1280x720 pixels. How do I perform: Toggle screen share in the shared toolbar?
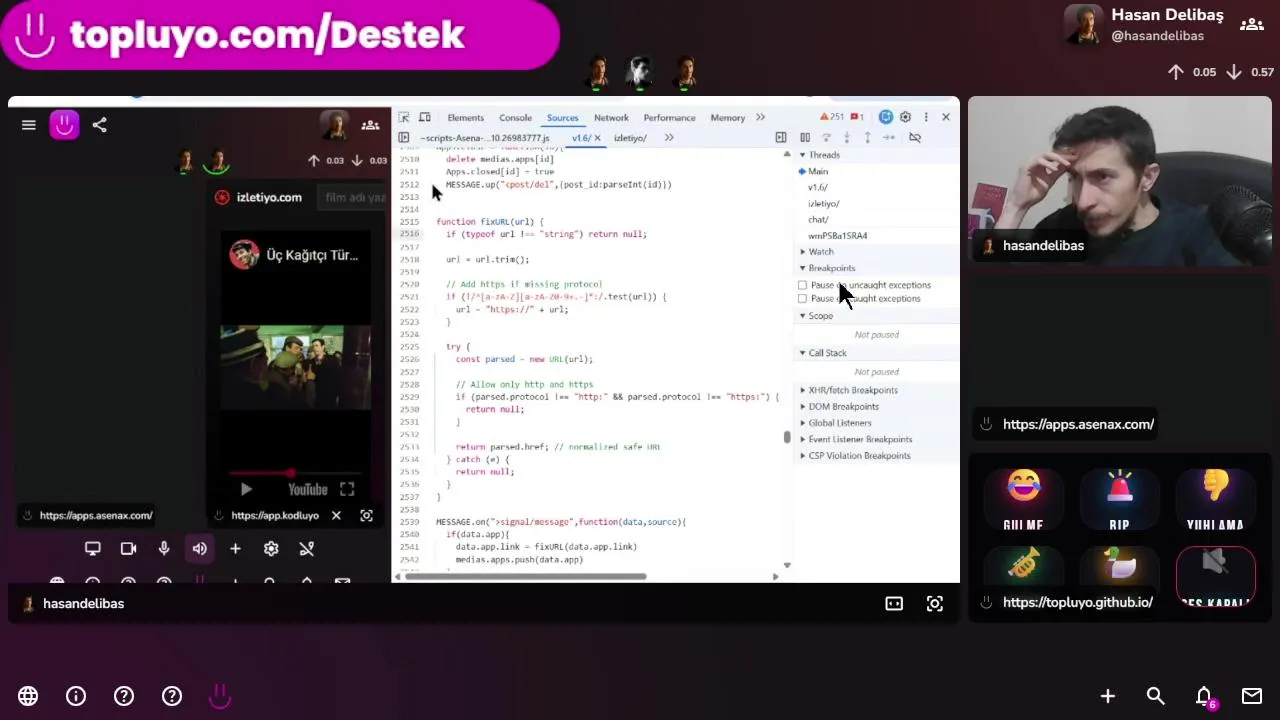point(92,548)
